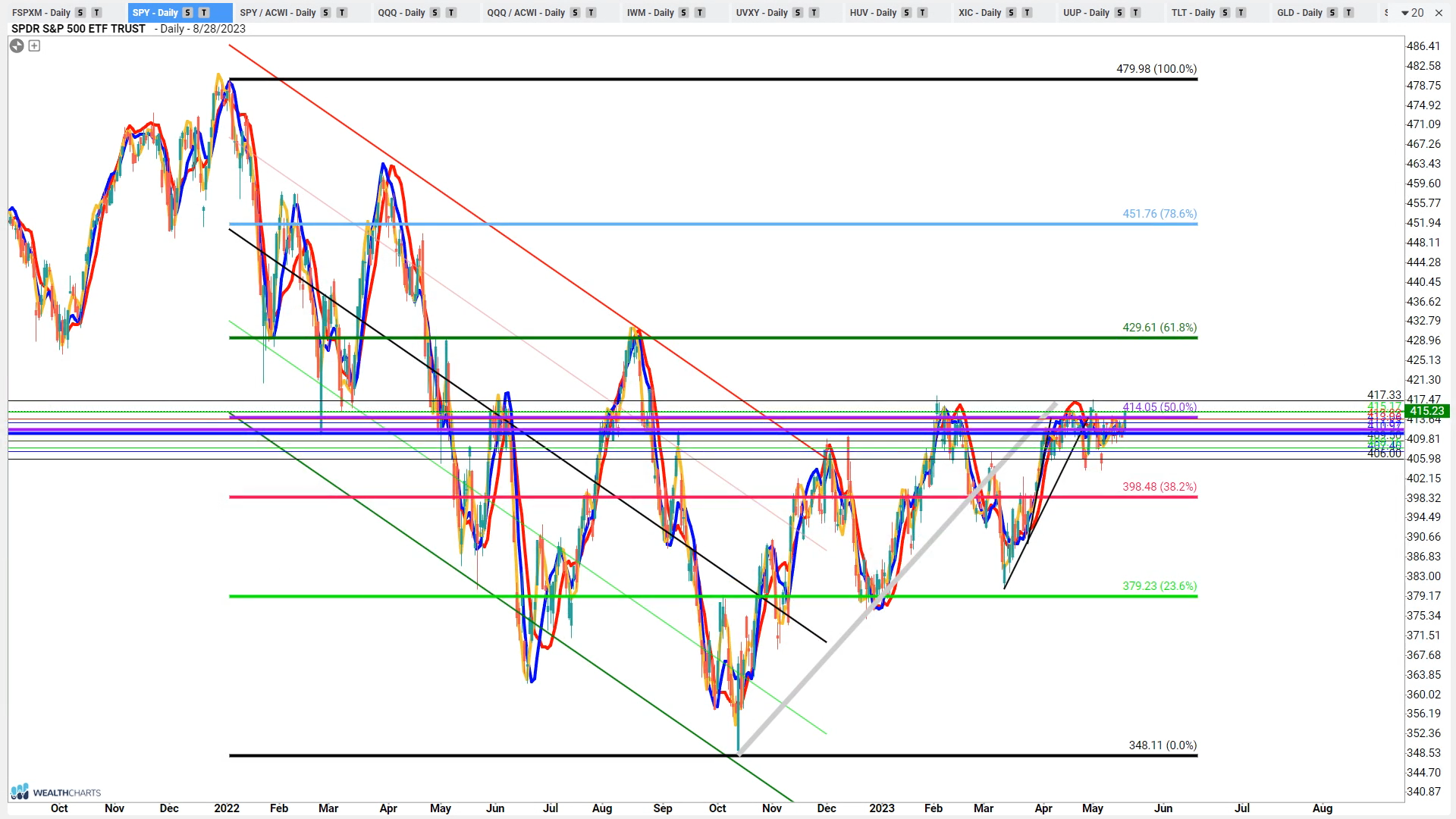The width and height of the screenshot is (1456, 819).
Task: Click the T icon on UVXY tab
Action: (x=814, y=13)
